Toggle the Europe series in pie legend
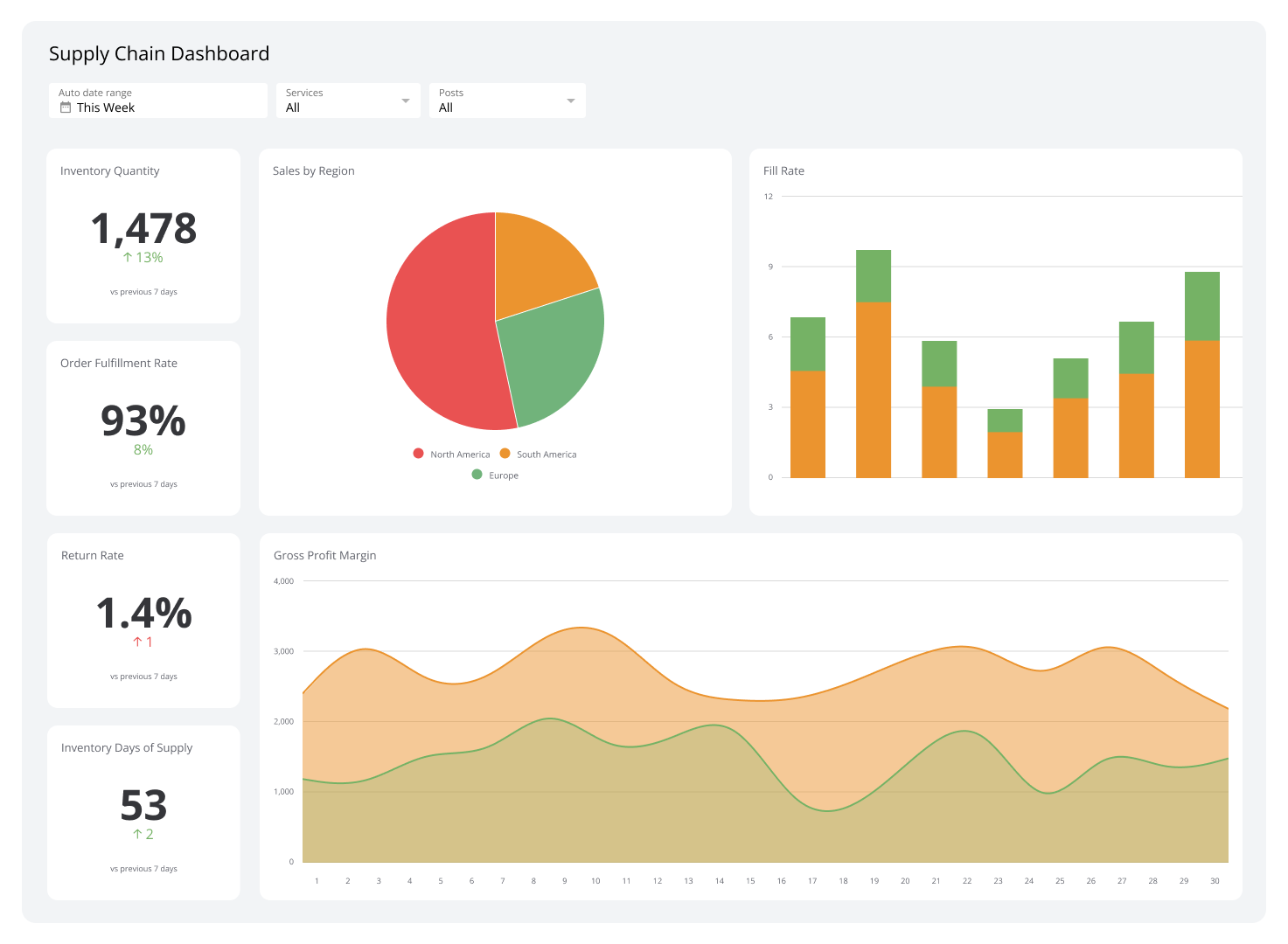This screenshot has height=944, width=1288. point(477,475)
